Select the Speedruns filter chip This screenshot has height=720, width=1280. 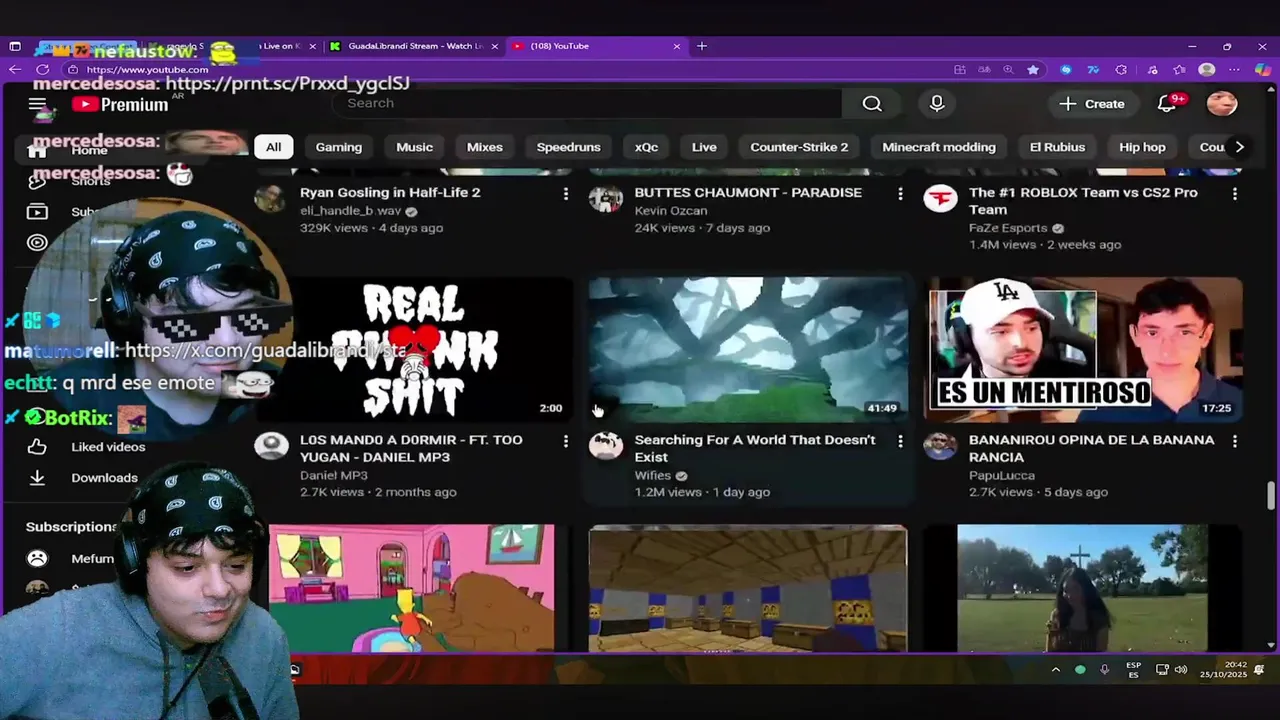(x=568, y=147)
